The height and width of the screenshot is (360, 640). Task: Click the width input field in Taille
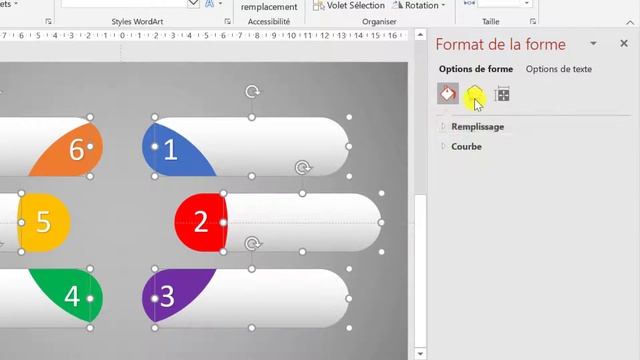500,3
